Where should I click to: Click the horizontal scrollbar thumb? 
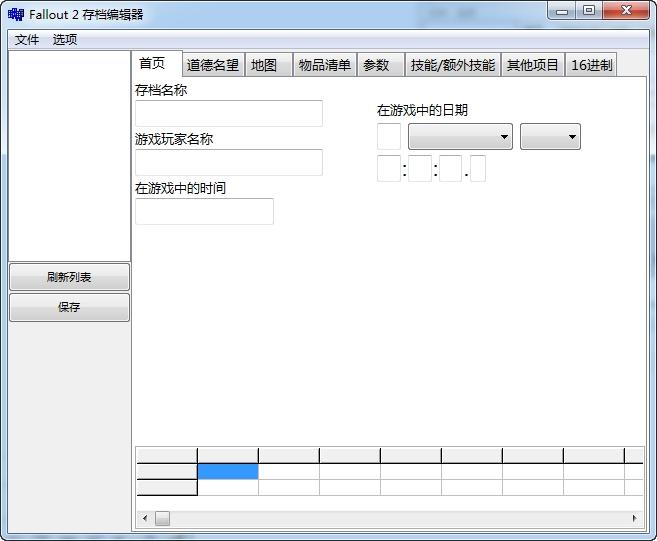pyautogui.click(x=163, y=518)
